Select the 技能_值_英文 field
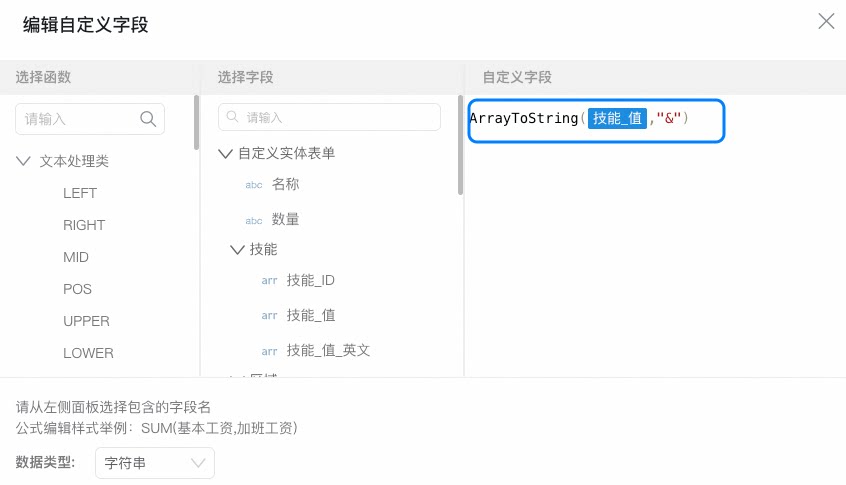Image resolution: width=846 pixels, height=485 pixels. [x=328, y=351]
